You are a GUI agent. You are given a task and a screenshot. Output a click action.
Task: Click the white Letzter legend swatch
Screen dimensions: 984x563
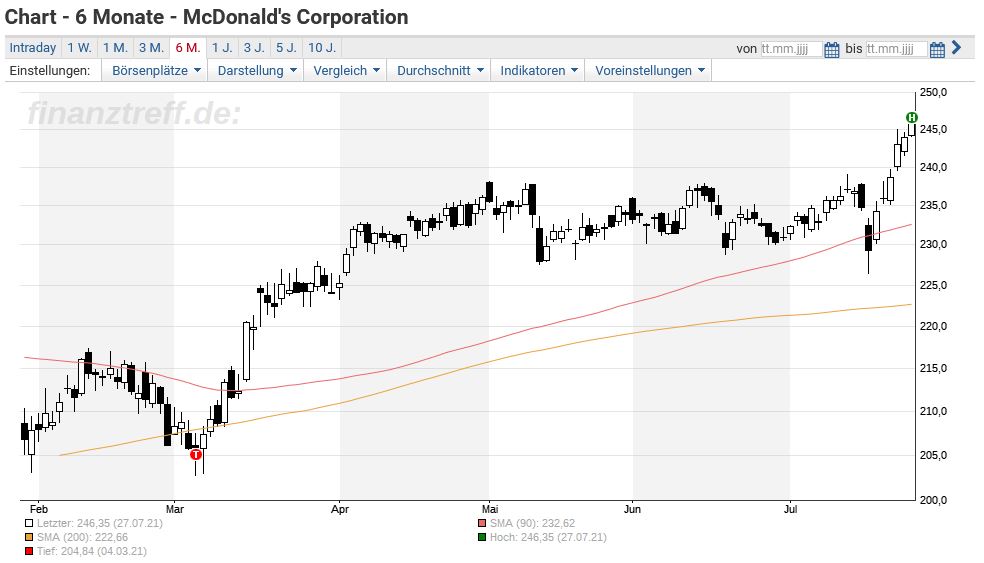[x=29, y=523]
